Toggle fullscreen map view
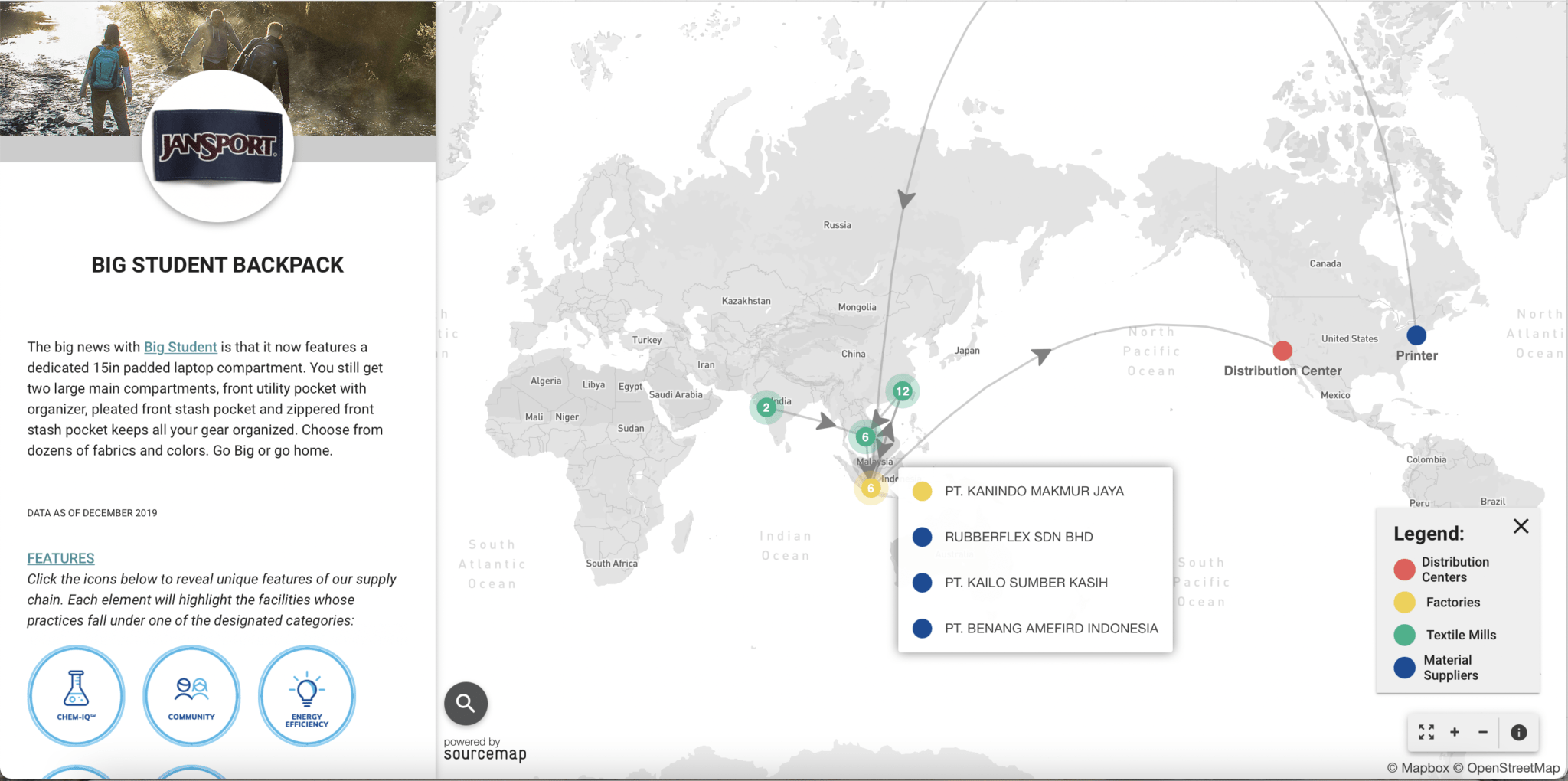The height and width of the screenshot is (781, 1568). click(1426, 732)
